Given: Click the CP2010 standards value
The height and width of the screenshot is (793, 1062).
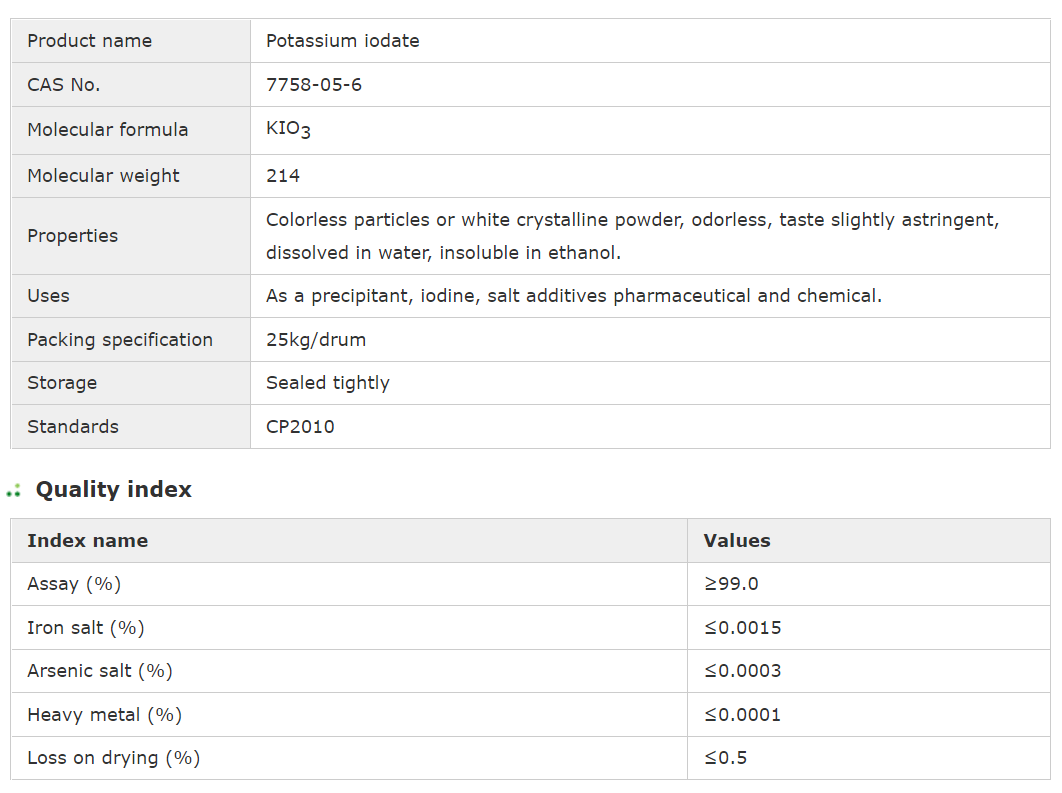Looking at the screenshot, I should pos(300,427).
